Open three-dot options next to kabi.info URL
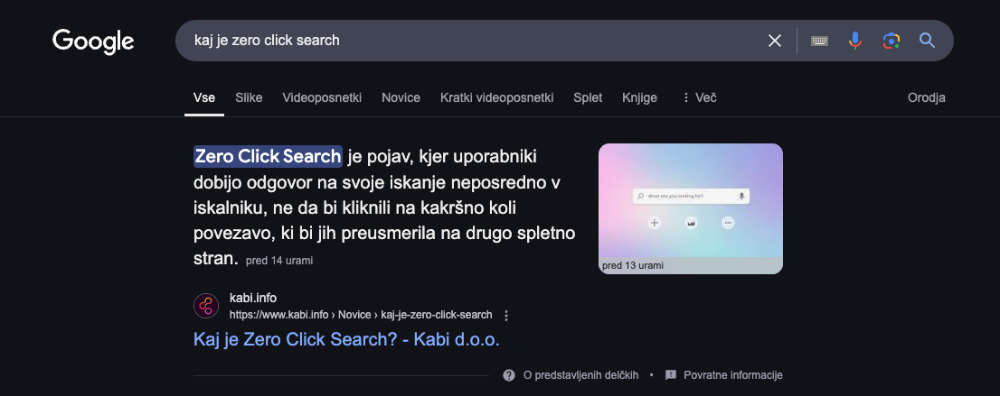Screen dimensions: 1000x396 506,315
